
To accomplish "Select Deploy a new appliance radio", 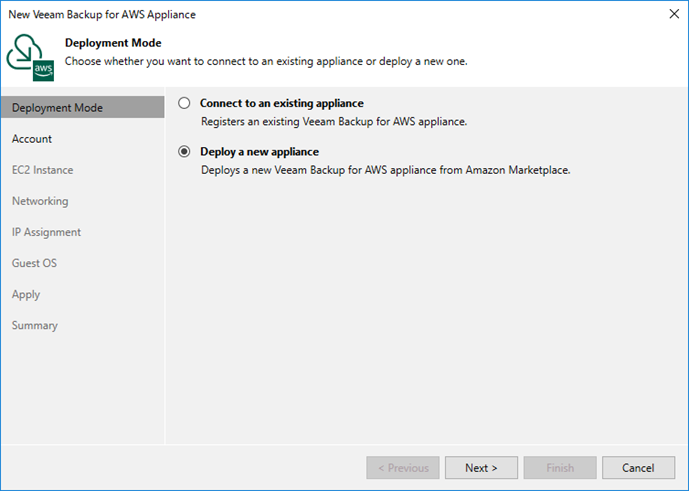I will tap(184, 151).
